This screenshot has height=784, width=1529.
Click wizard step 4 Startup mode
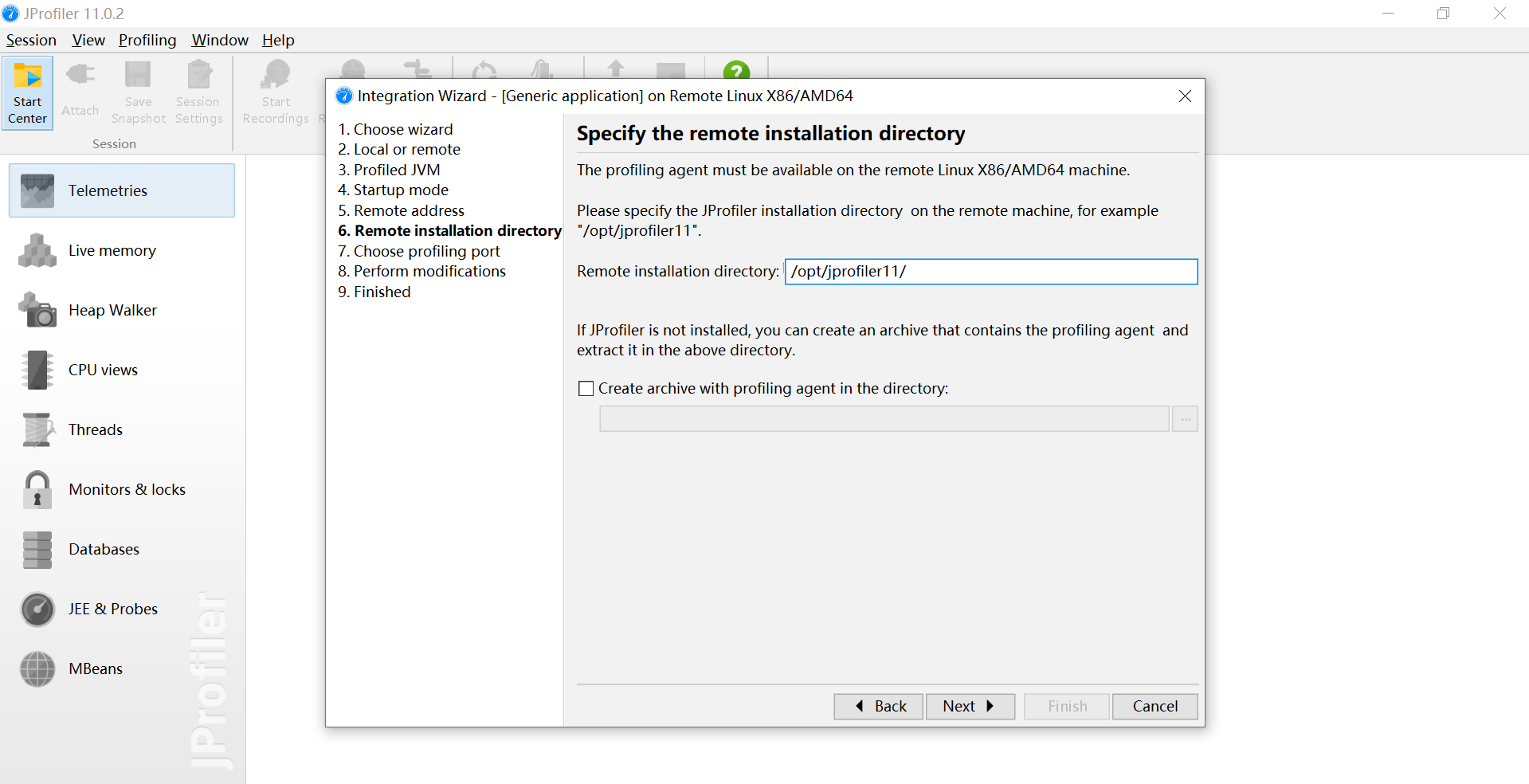click(393, 190)
